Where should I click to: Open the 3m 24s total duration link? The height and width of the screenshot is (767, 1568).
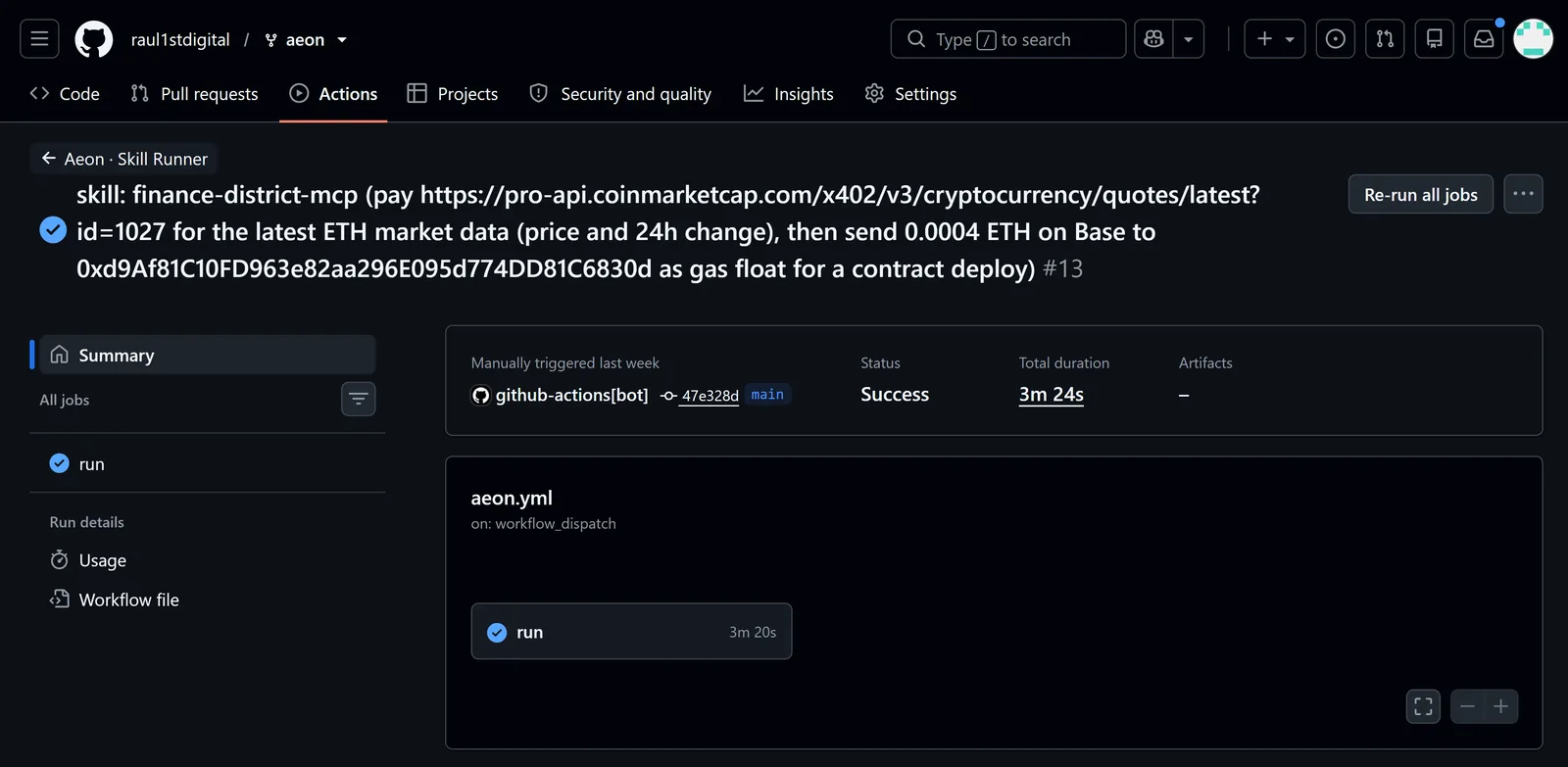coord(1052,394)
